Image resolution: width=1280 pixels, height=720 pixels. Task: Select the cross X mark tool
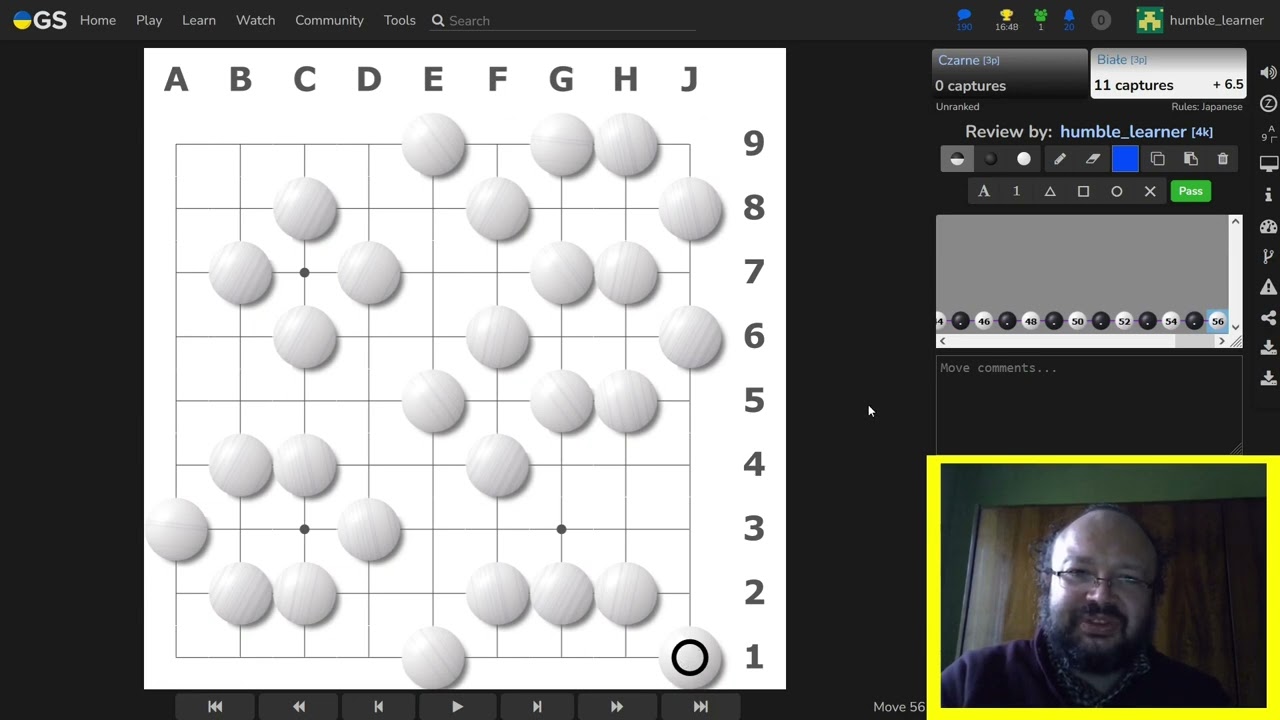pos(1150,191)
